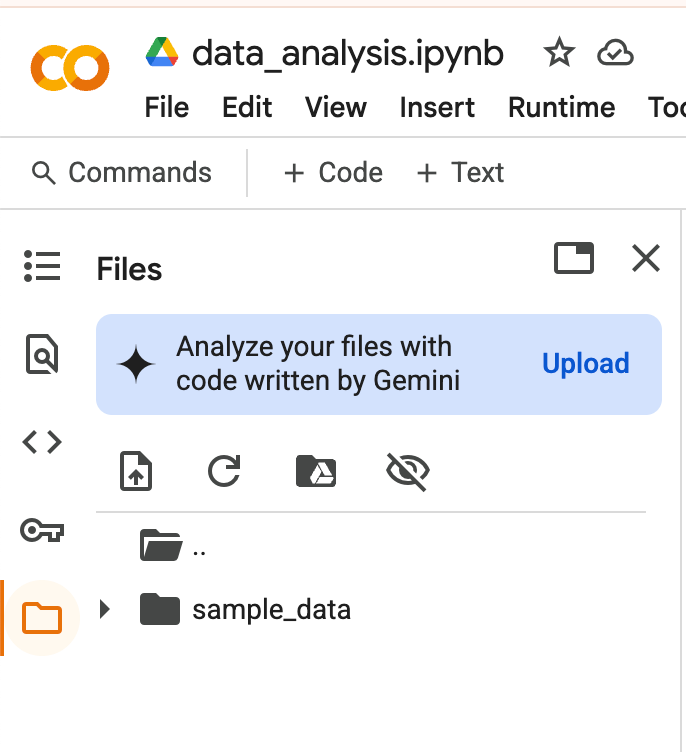
Task: Expand the sample_data folder arrow
Action: click(105, 609)
